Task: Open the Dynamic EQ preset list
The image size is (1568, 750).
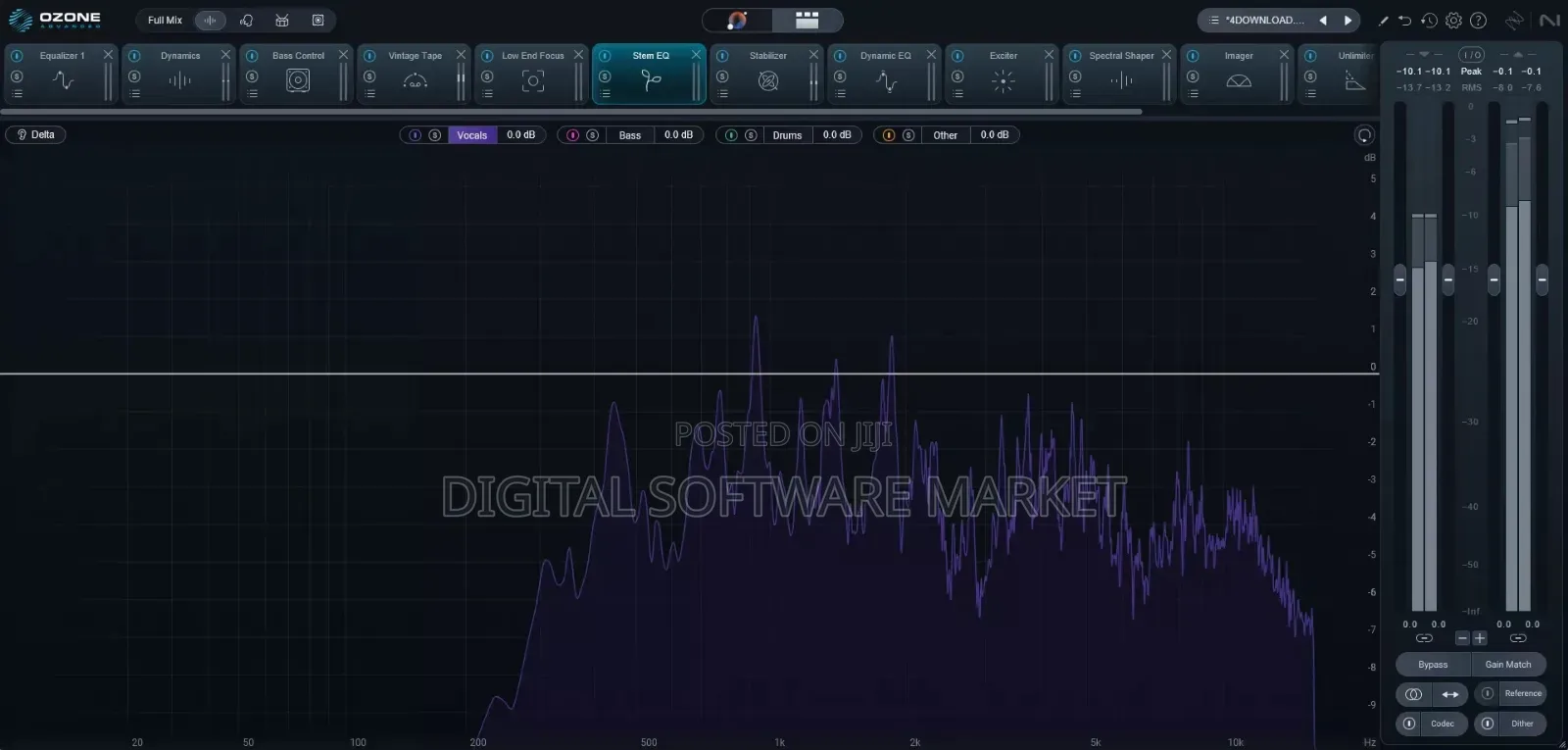Action: point(840,94)
